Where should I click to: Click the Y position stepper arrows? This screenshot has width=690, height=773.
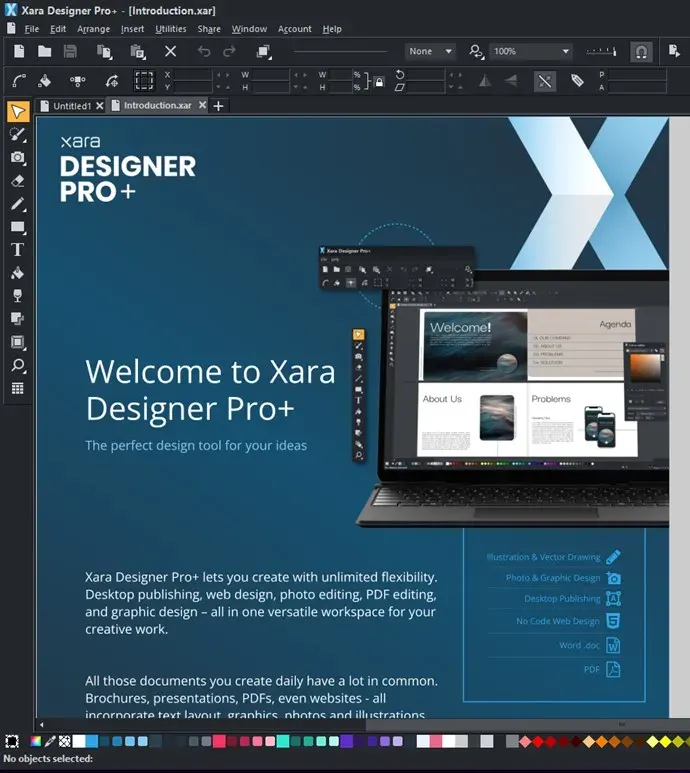[223, 87]
